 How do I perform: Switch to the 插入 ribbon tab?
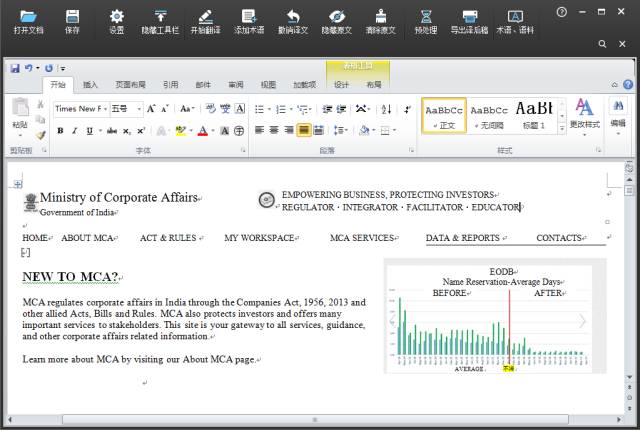(90, 85)
